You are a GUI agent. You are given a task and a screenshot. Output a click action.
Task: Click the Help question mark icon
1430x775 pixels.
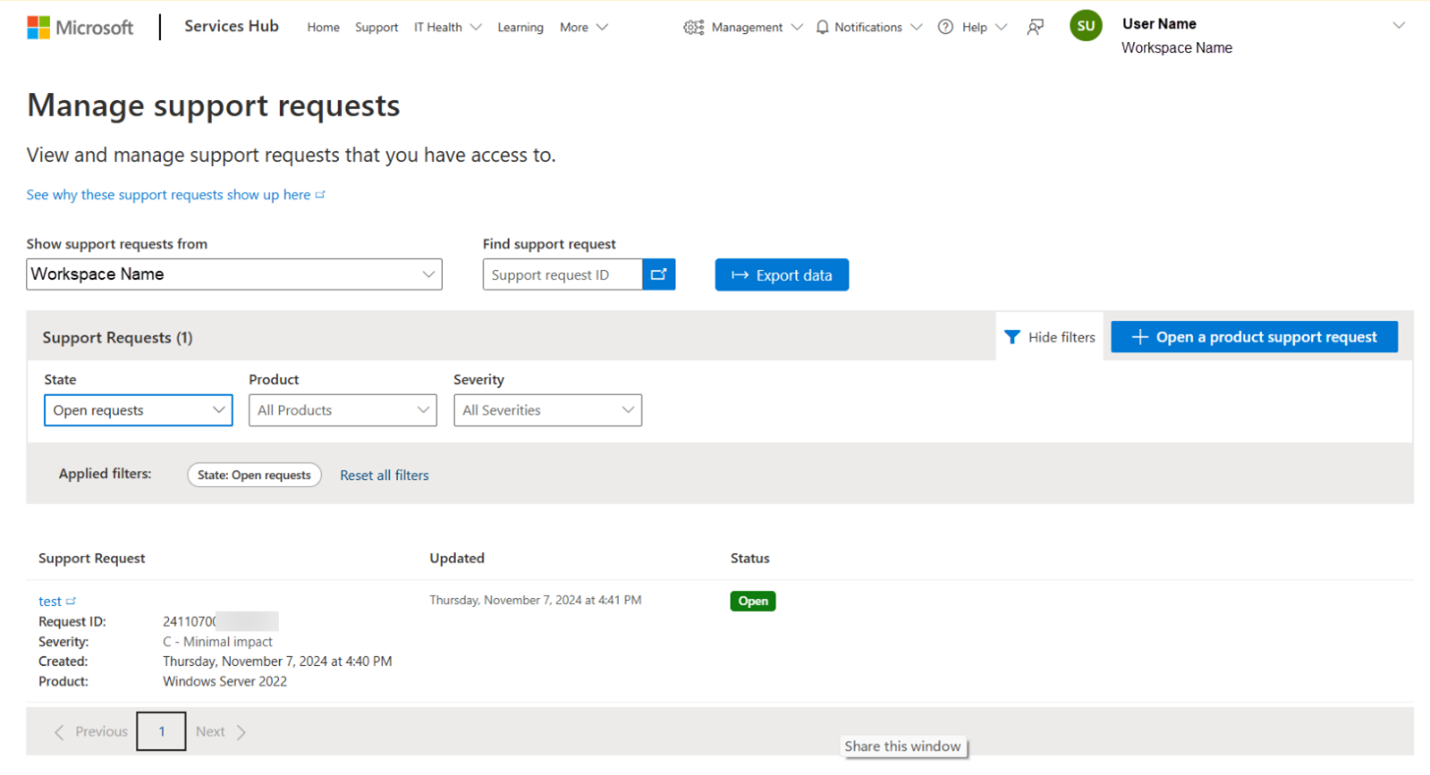pyautogui.click(x=945, y=27)
